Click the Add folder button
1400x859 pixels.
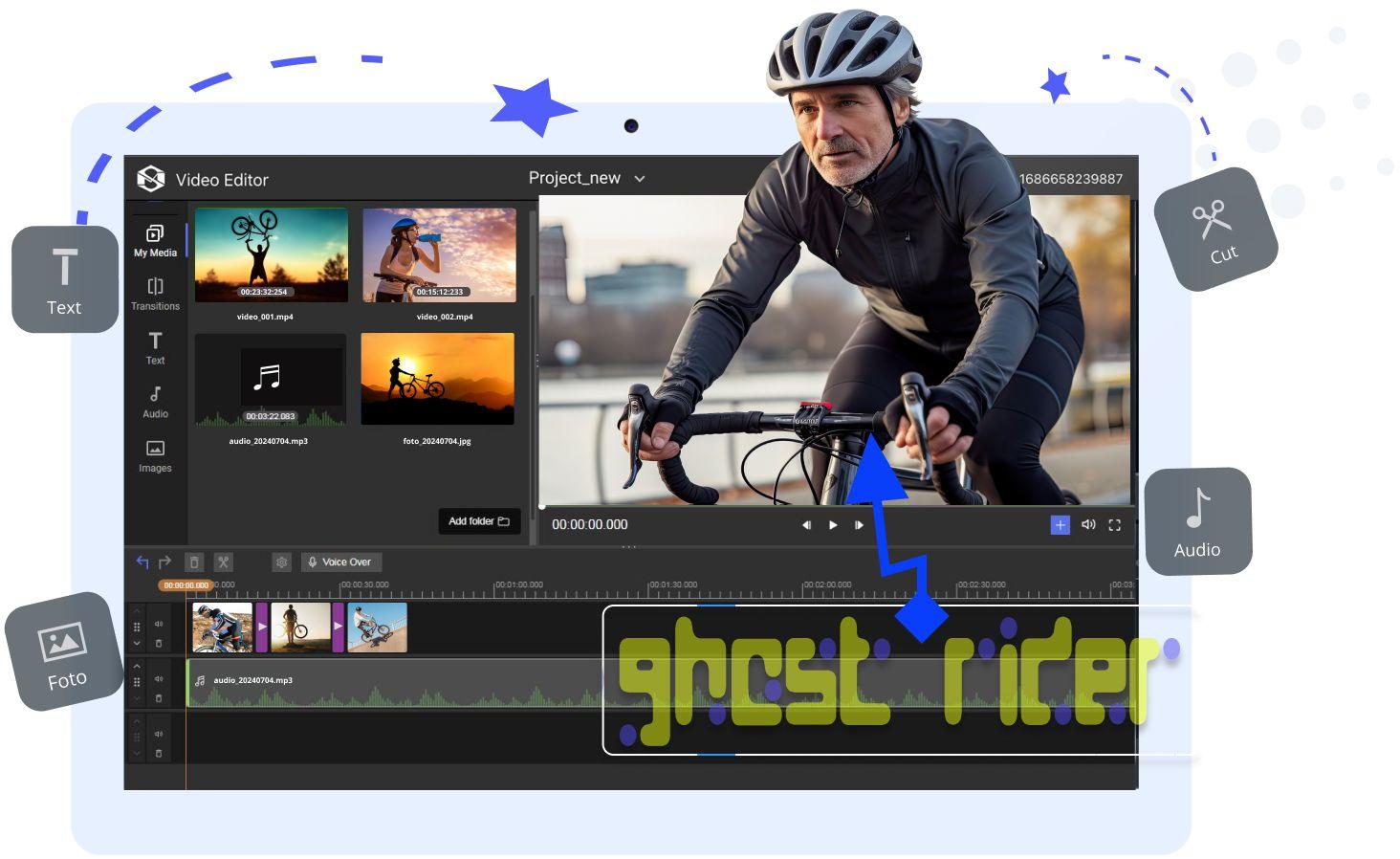[479, 521]
